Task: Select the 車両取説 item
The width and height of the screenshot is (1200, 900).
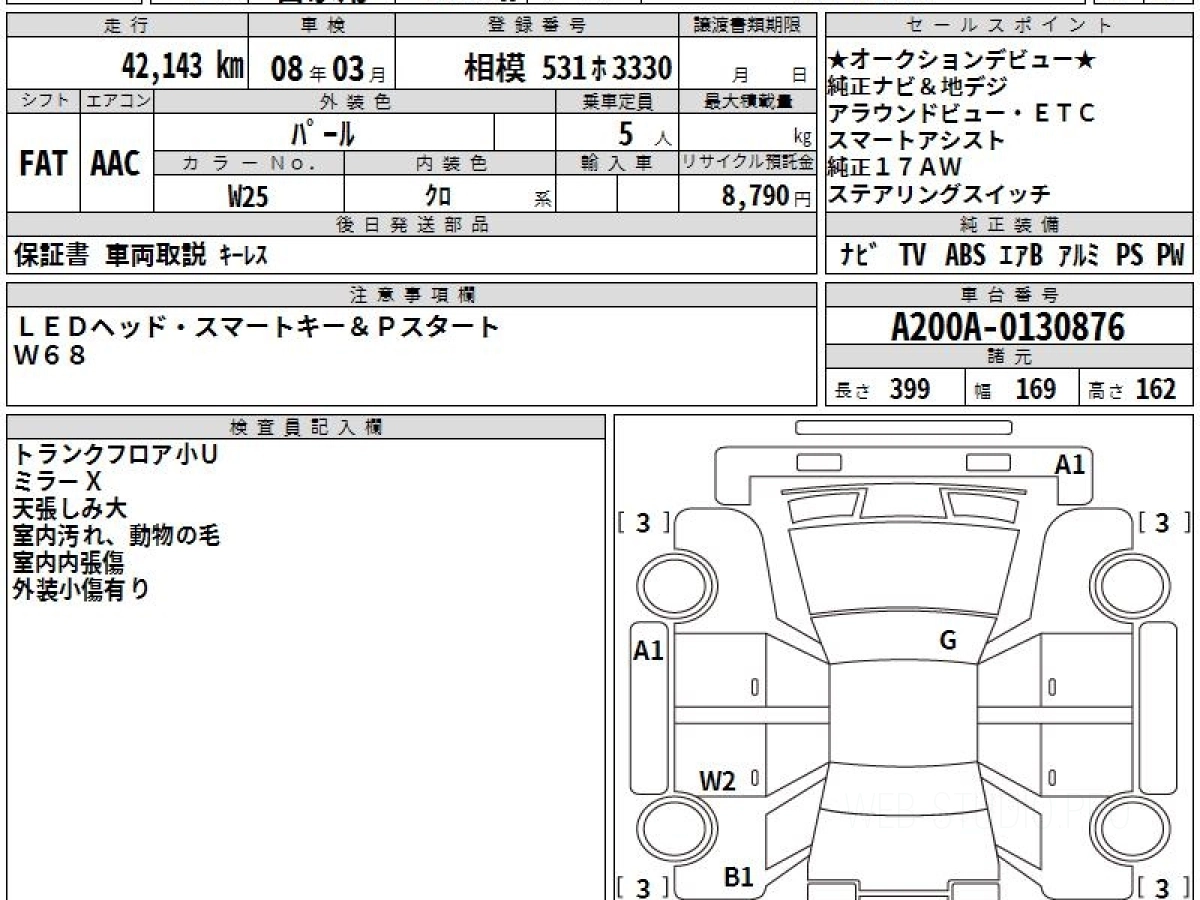Action: pos(156,256)
